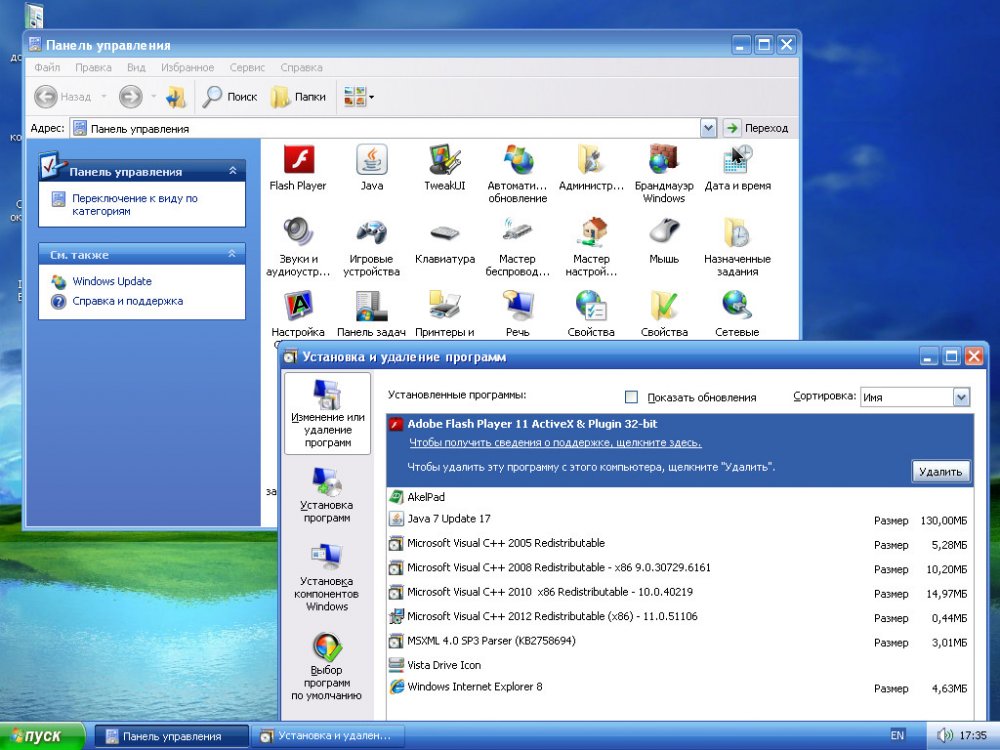Open the Сервис menu

(247, 68)
